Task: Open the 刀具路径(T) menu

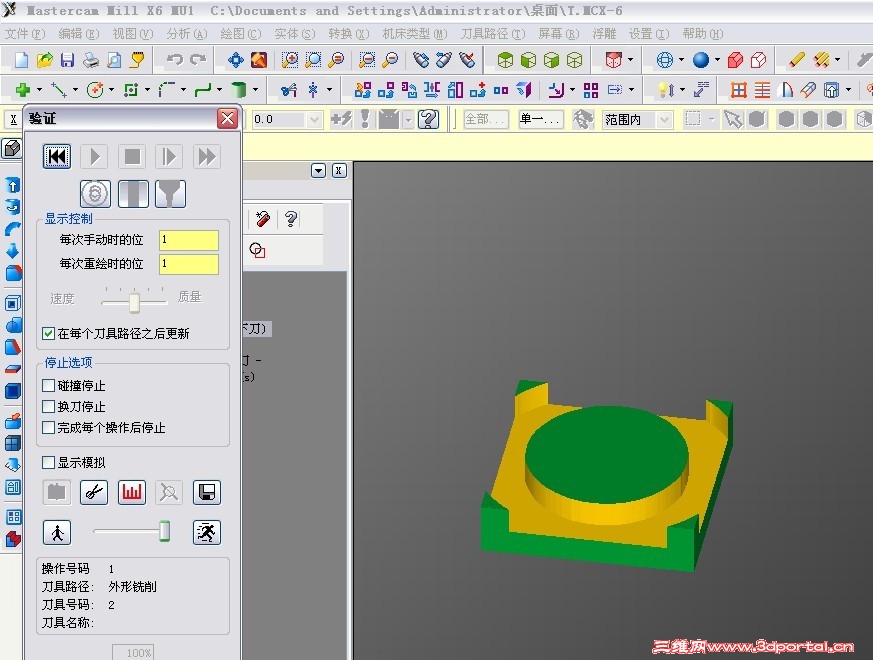Action: coord(493,34)
